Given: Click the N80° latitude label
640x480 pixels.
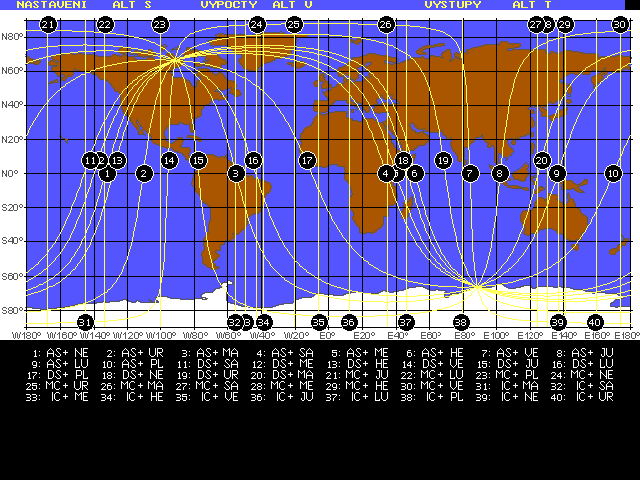Looking at the screenshot, I should (x=12, y=37).
